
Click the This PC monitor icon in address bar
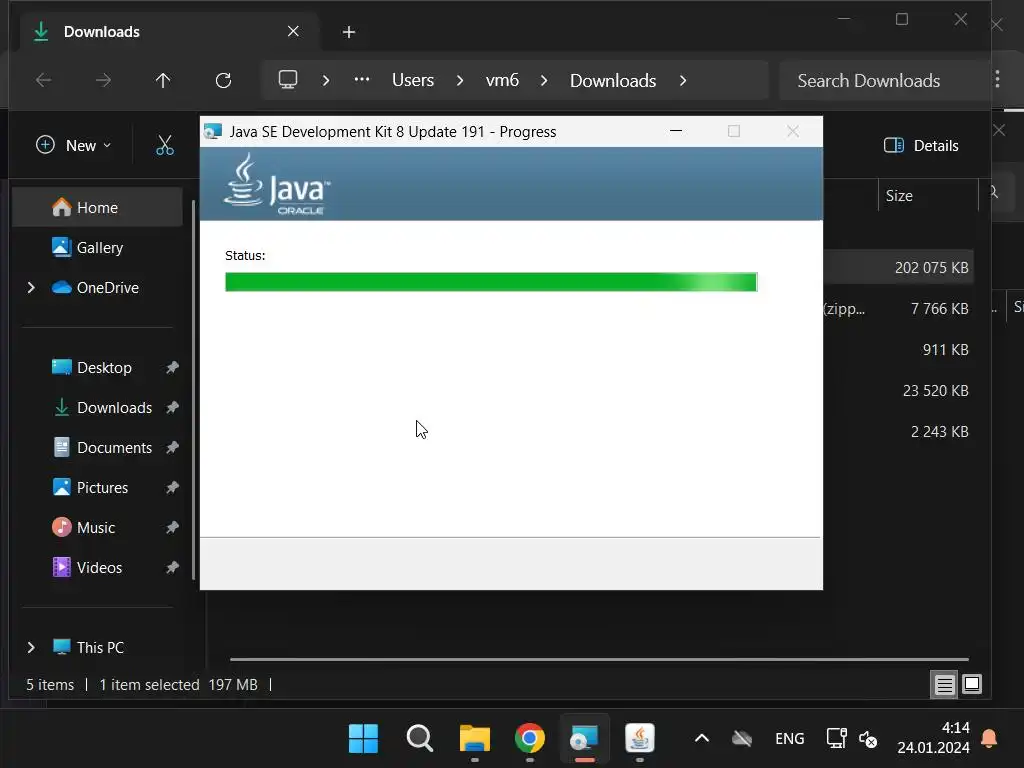pos(288,80)
